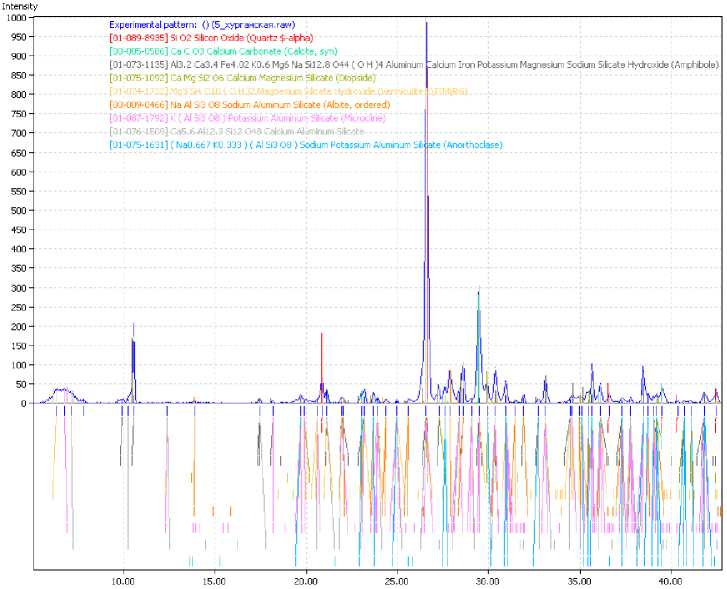Click the 500 intensity tick label
The image size is (727, 589).
pyautogui.click(x=19, y=211)
